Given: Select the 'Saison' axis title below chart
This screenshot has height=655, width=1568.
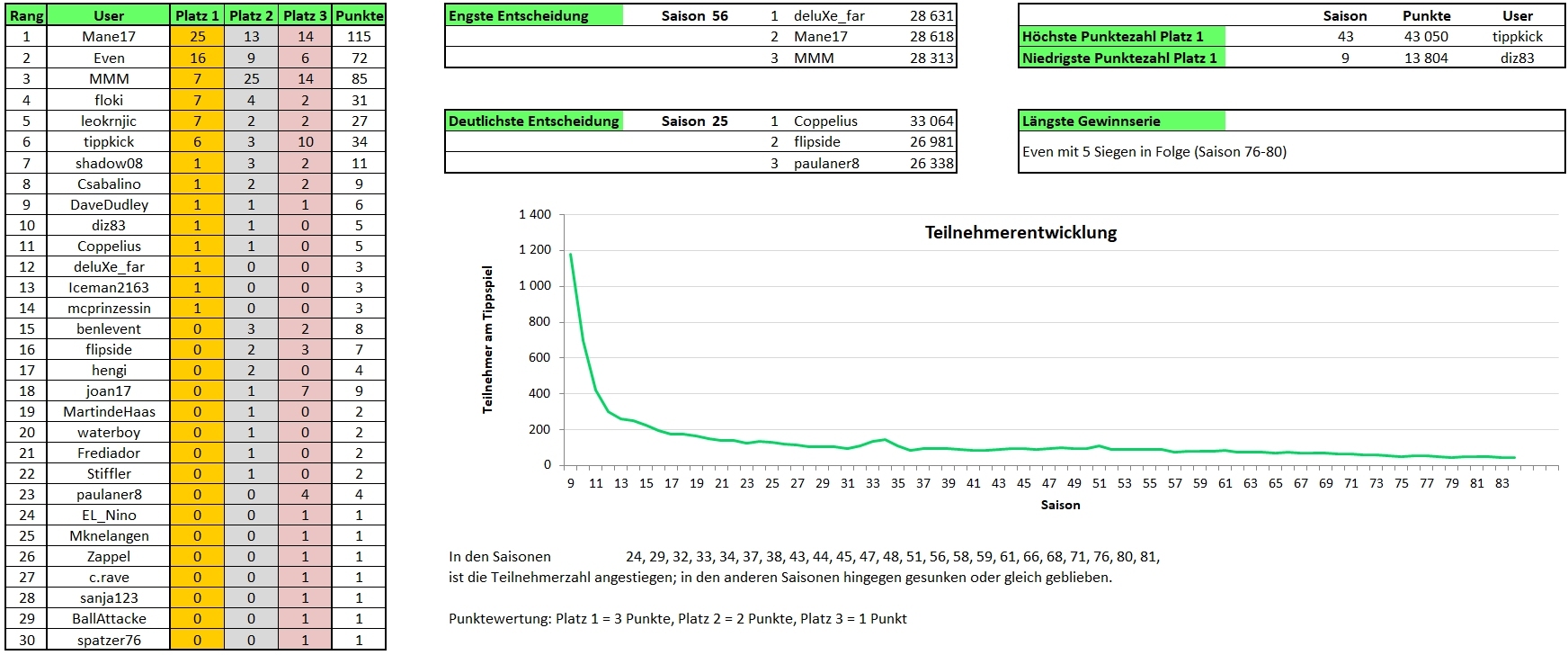Looking at the screenshot, I should (1060, 505).
